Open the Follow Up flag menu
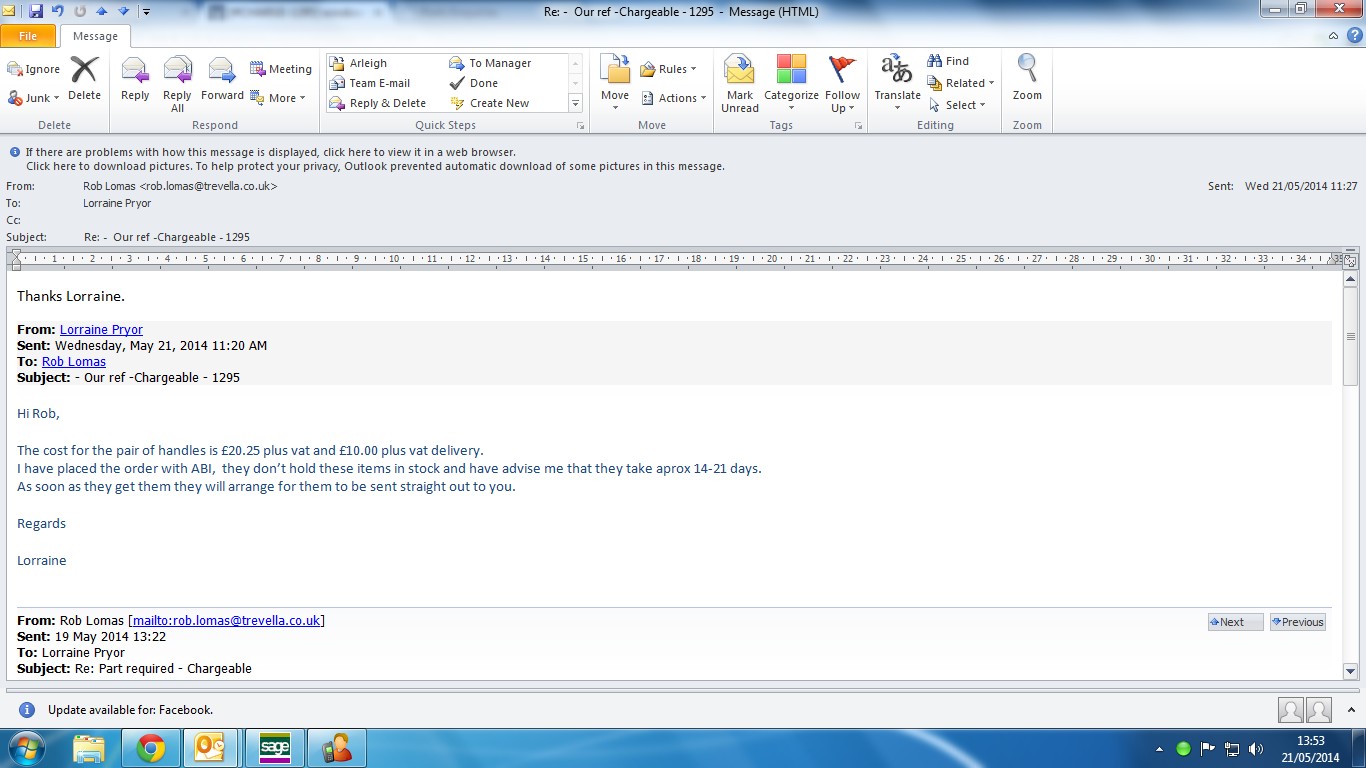Image resolution: width=1366 pixels, height=768 pixels. pos(843,85)
